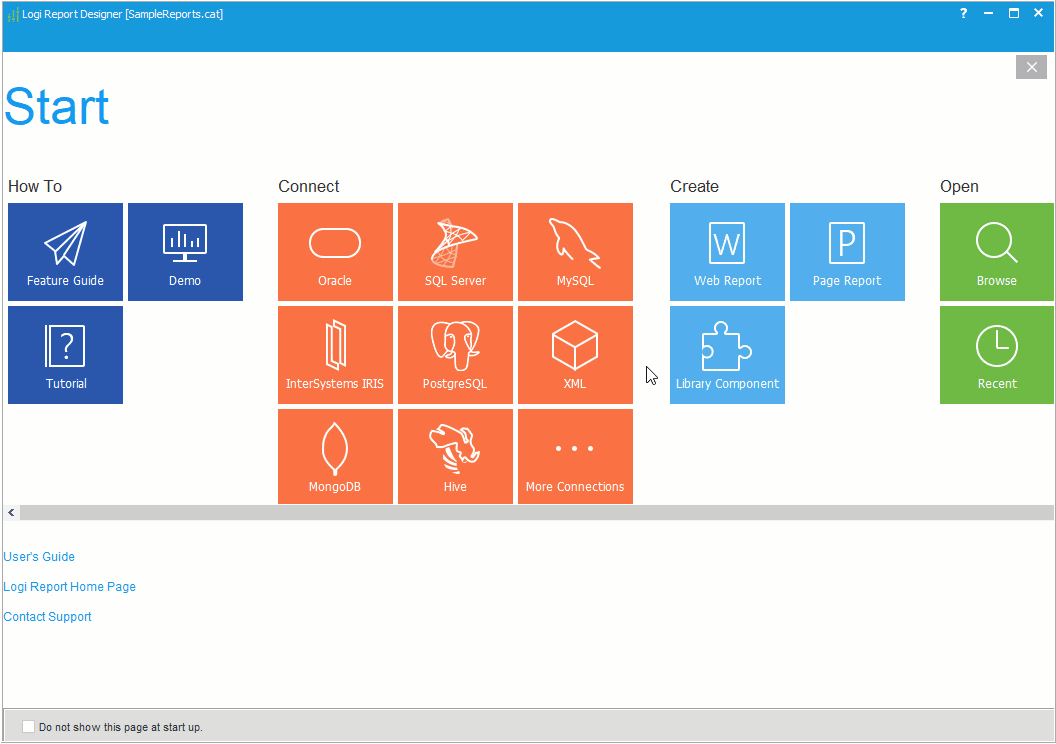
Task: Create a new Page Report
Action: coord(847,251)
